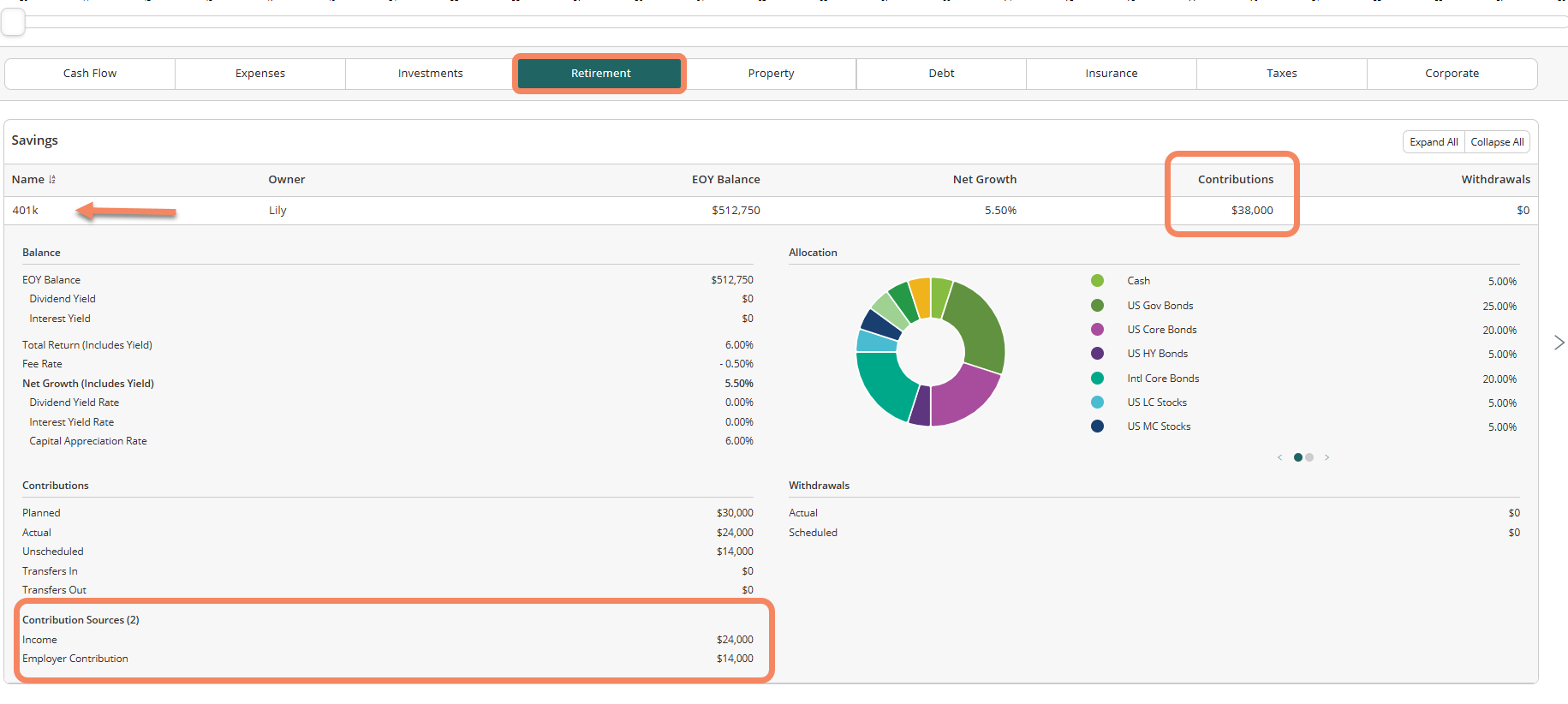Click the US Gov Bonds legend dot
The image size is (1568, 704).
(x=1097, y=306)
